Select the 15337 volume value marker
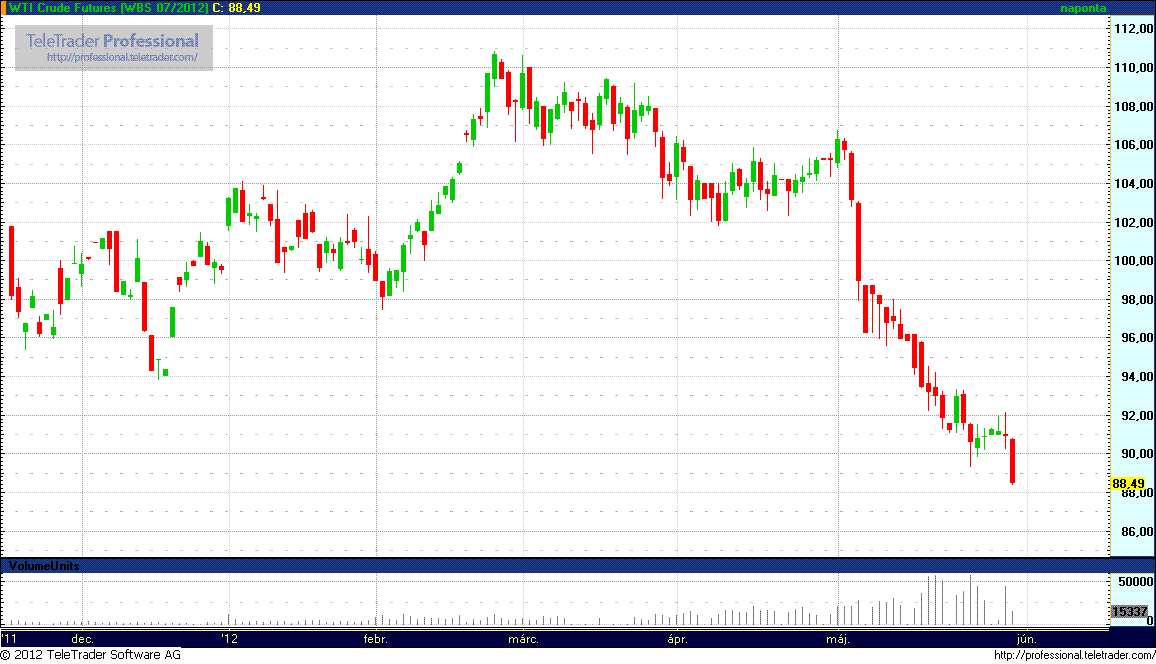Screen dimensions: 1156x664 (x=1129, y=612)
